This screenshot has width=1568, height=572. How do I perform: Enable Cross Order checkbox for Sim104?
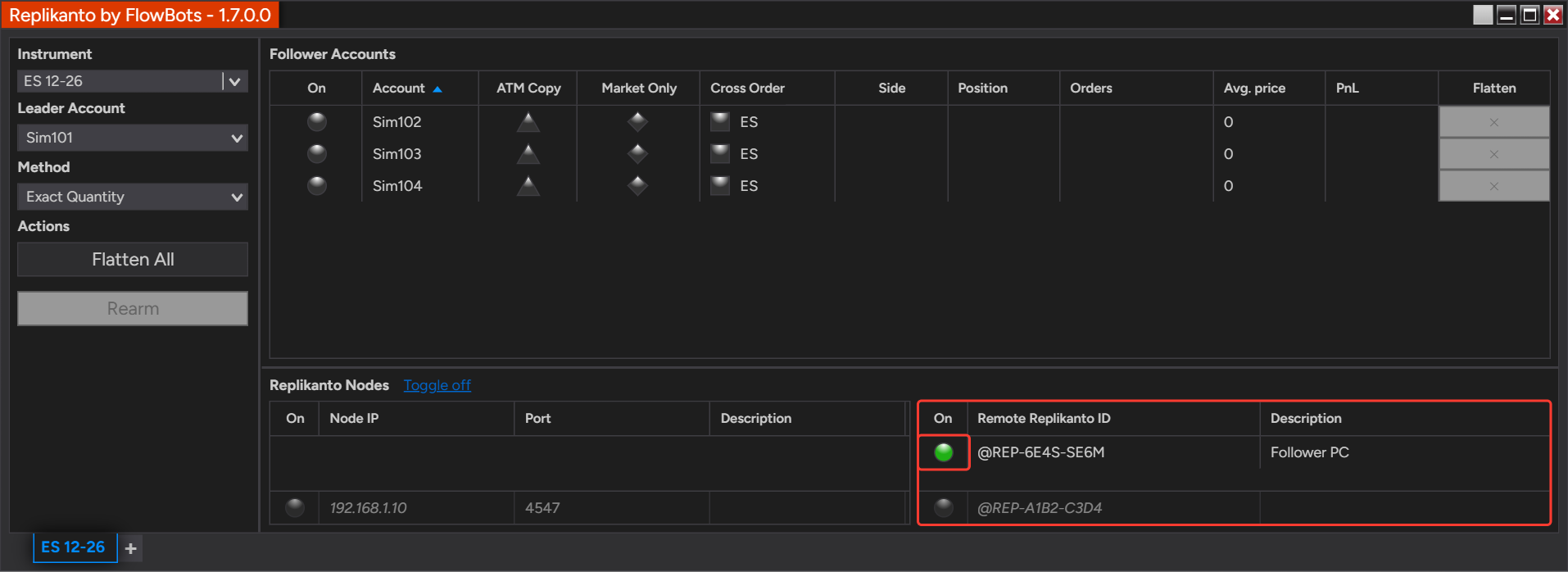tap(720, 186)
